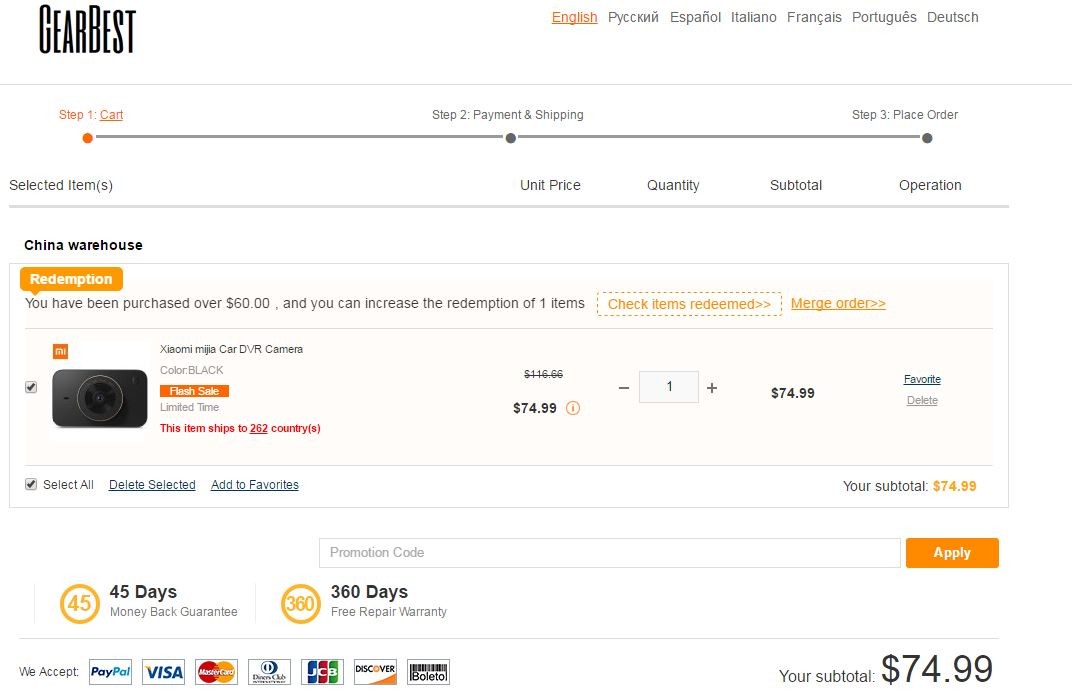Click the GearBest logo
1072x692 pixels.
tap(87, 30)
